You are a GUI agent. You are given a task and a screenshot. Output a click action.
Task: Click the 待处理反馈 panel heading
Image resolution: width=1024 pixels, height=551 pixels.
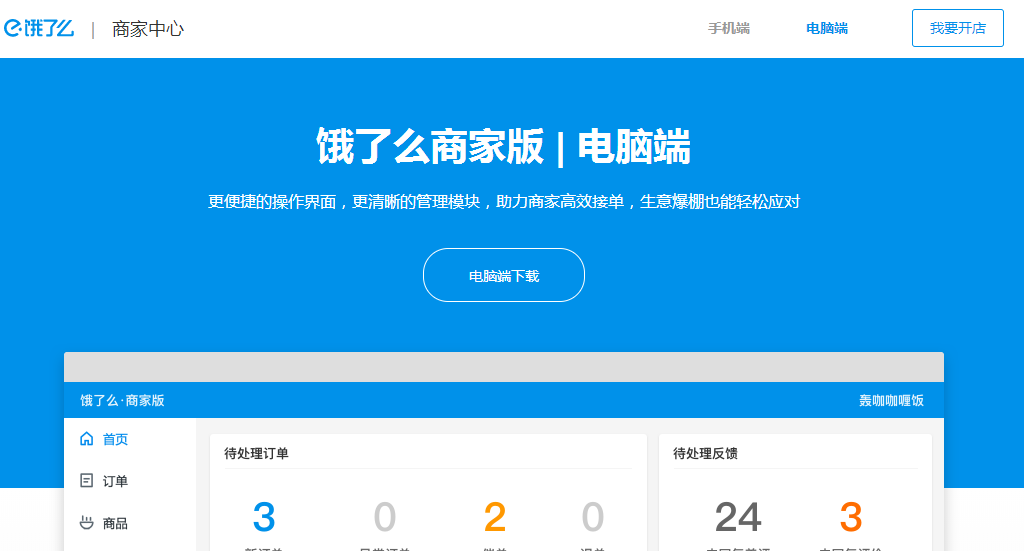705,453
